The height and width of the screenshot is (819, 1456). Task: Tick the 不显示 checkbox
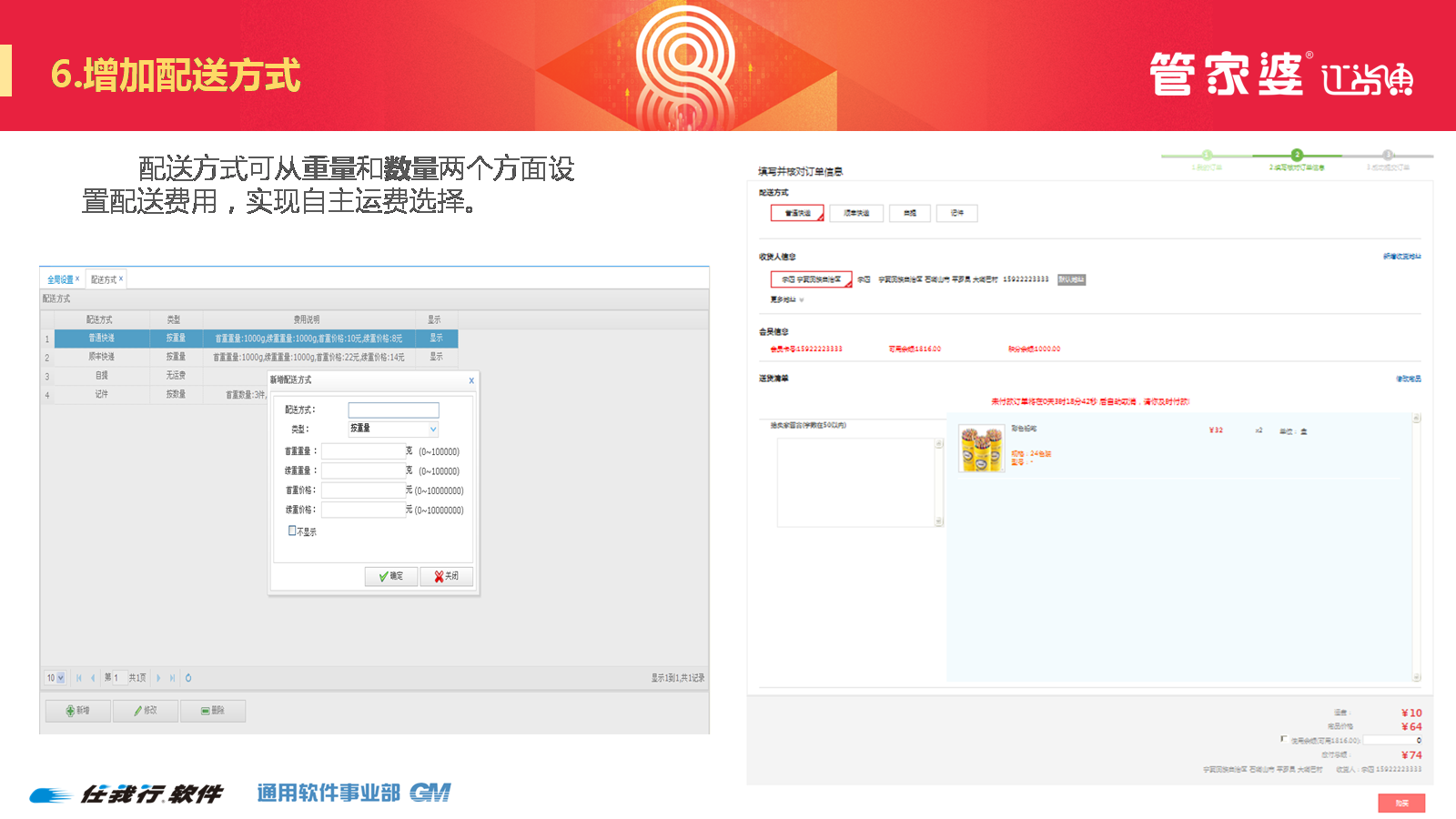(x=292, y=531)
